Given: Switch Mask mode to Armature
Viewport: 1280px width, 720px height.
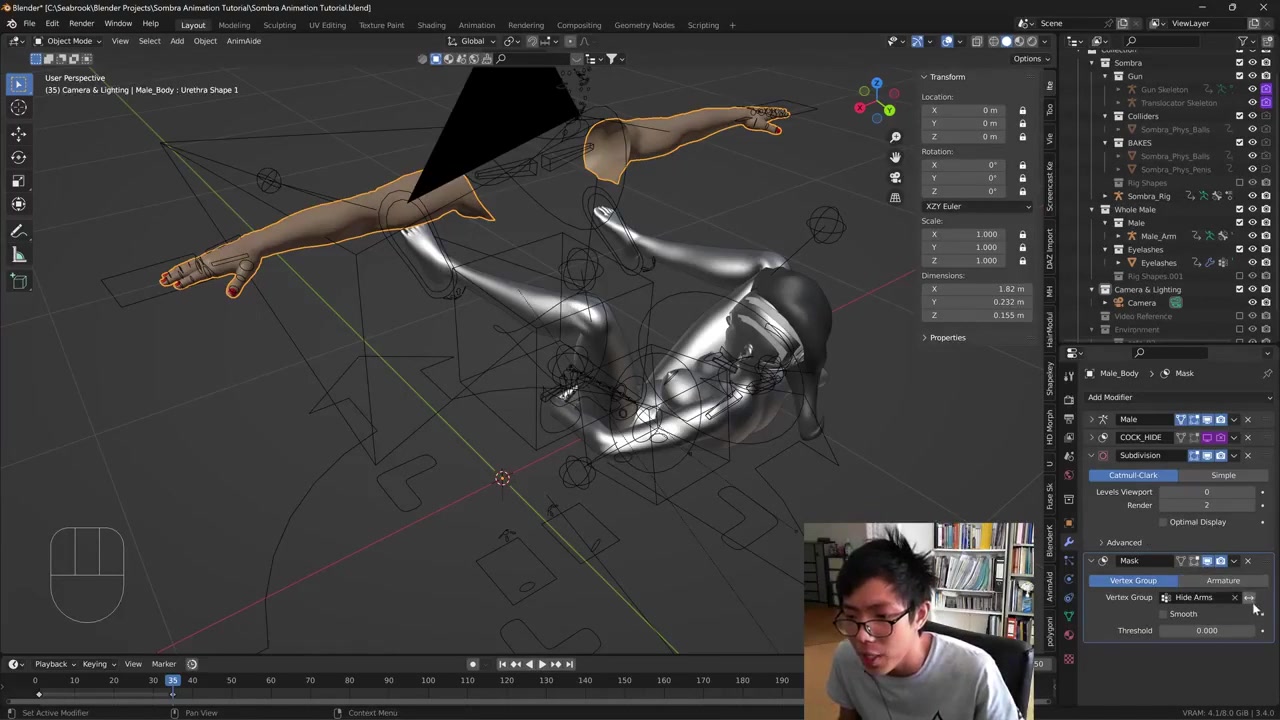Looking at the screenshot, I should 1222,581.
